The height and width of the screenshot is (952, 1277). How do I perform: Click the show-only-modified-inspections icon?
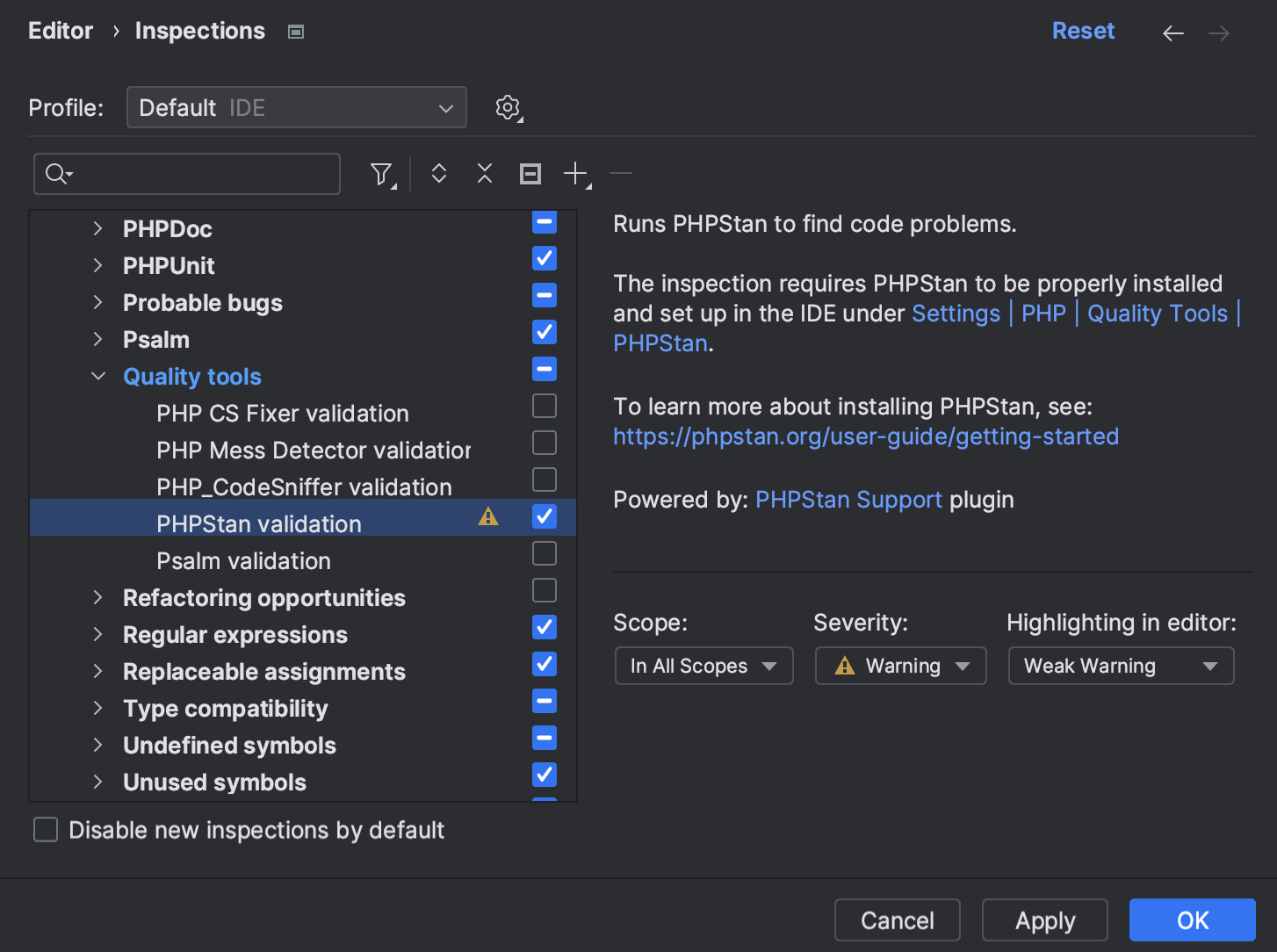click(530, 174)
